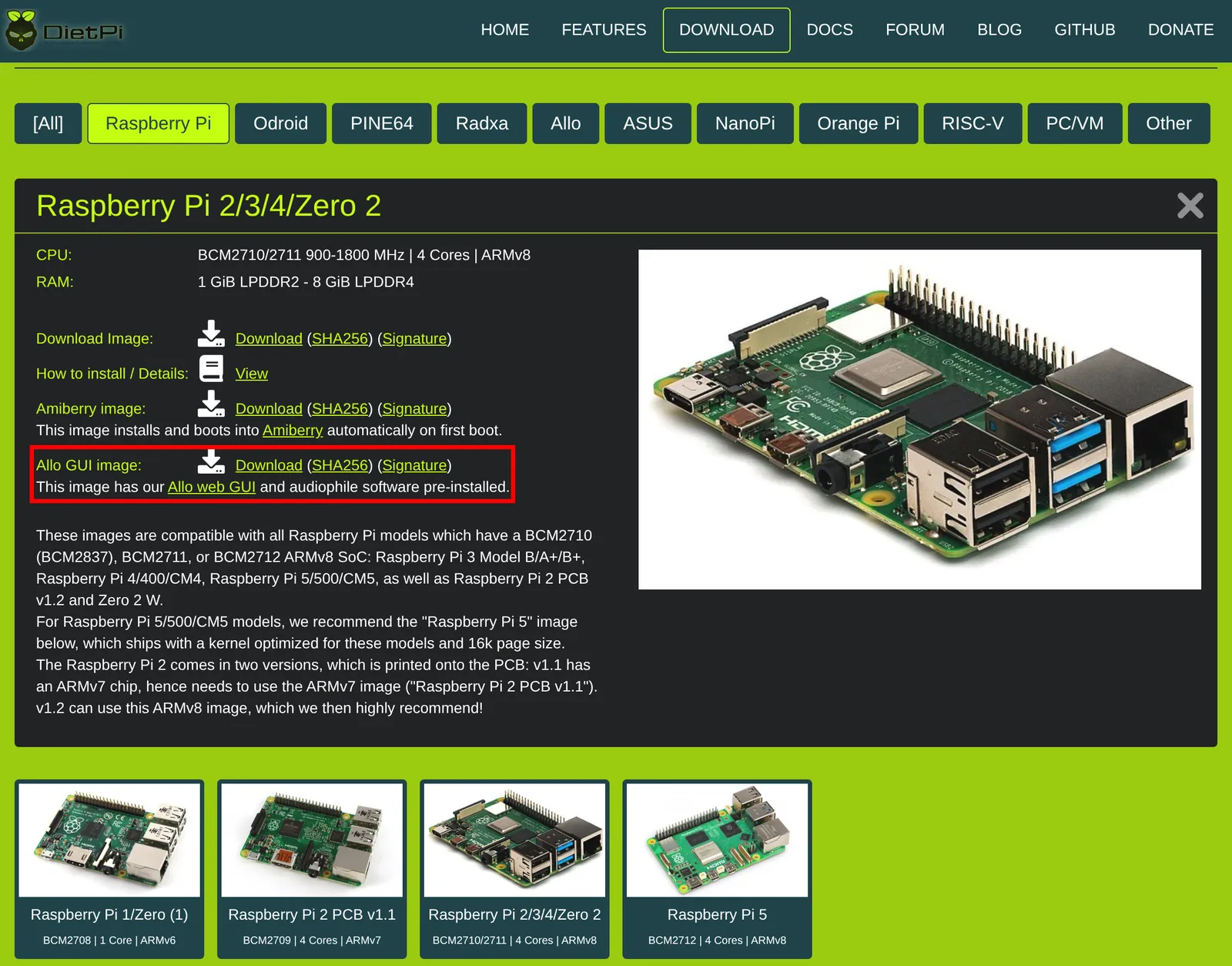Click the 'How to install / Details:' label
This screenshot has width=1232, height=966.
tap(112, 374)
